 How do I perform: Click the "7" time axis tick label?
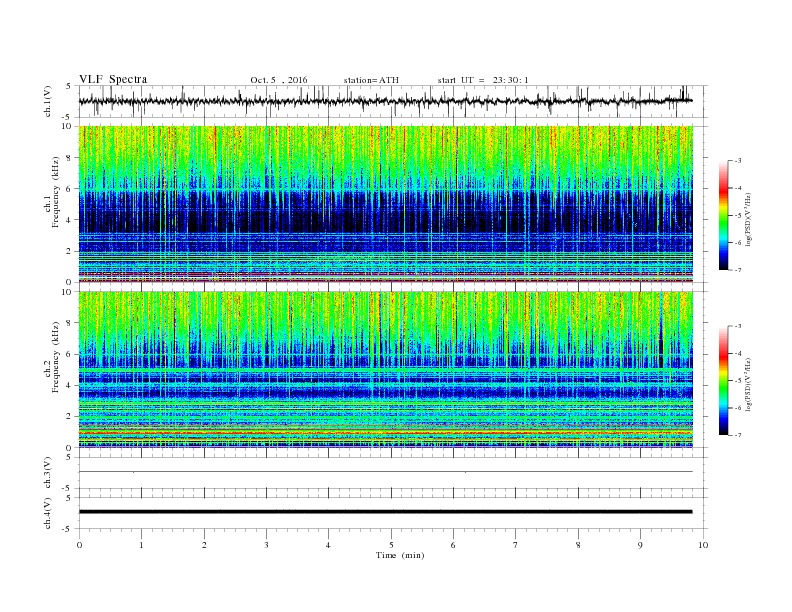pos(516,545)
